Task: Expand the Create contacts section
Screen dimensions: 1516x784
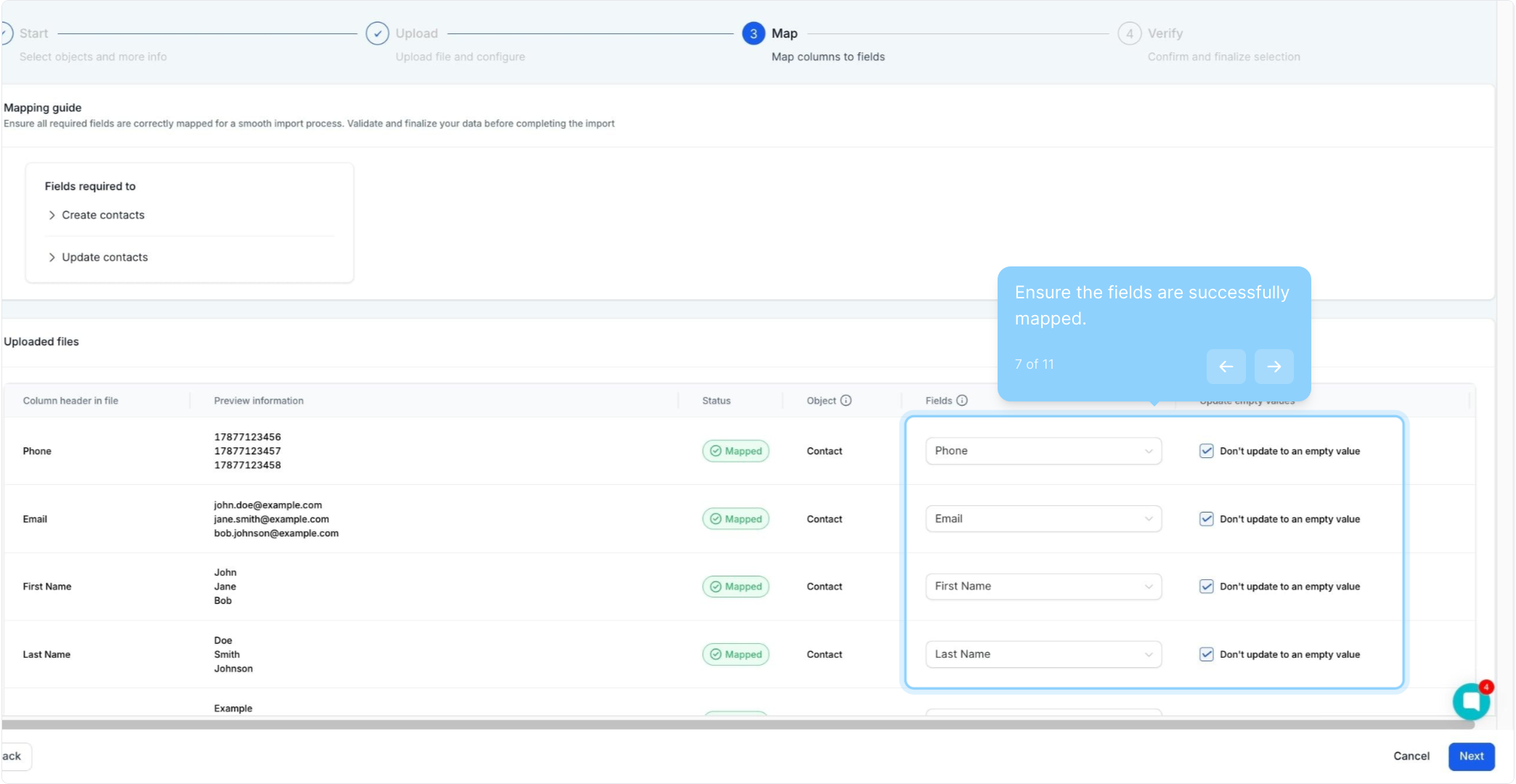Action: click(x=102, y=215)
